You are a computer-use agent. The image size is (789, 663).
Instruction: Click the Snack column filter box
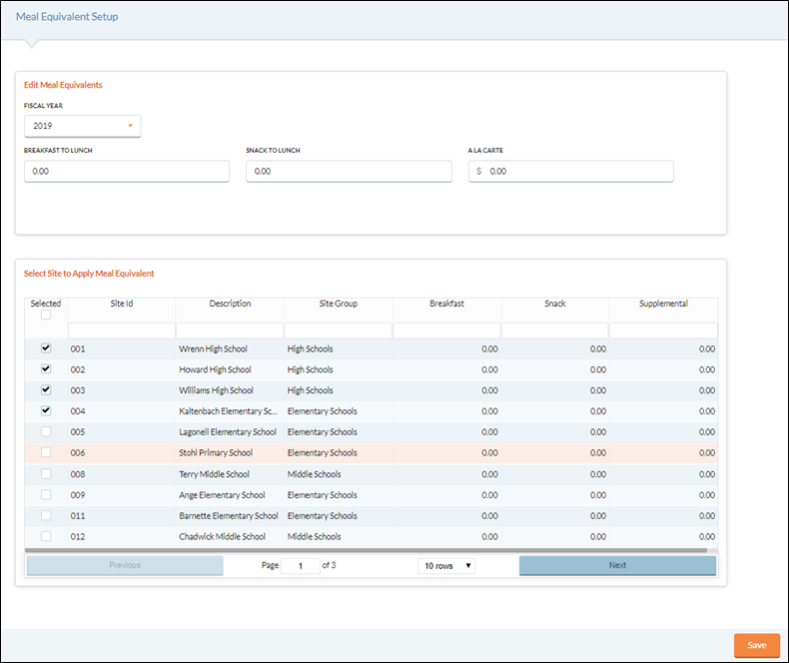coord(555,330)
